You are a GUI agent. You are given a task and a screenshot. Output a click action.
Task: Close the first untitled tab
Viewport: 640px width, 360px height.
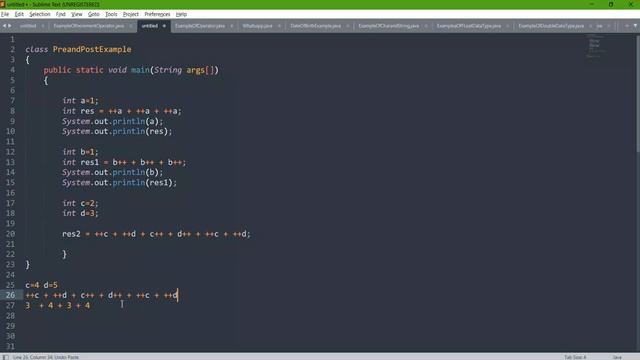click(x=42, y=26)
